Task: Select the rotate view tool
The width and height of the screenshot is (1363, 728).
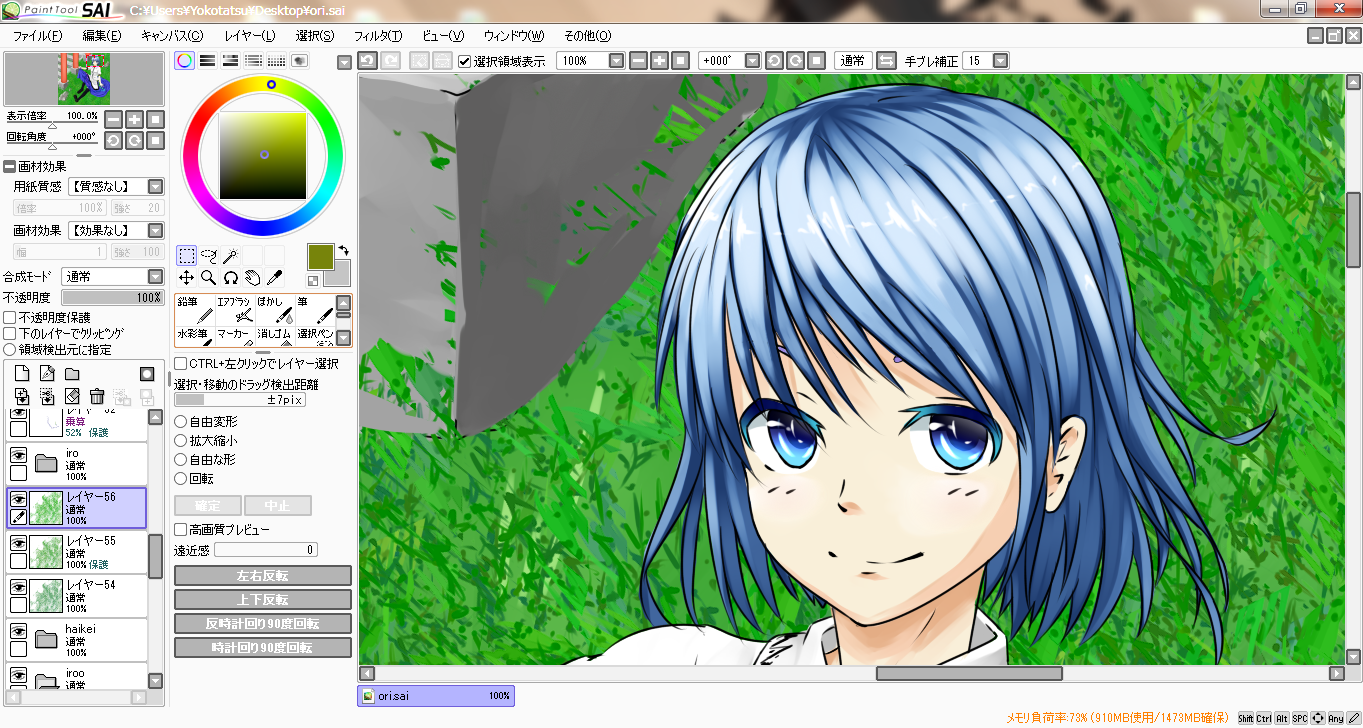Action: click(x=231, y=277)
